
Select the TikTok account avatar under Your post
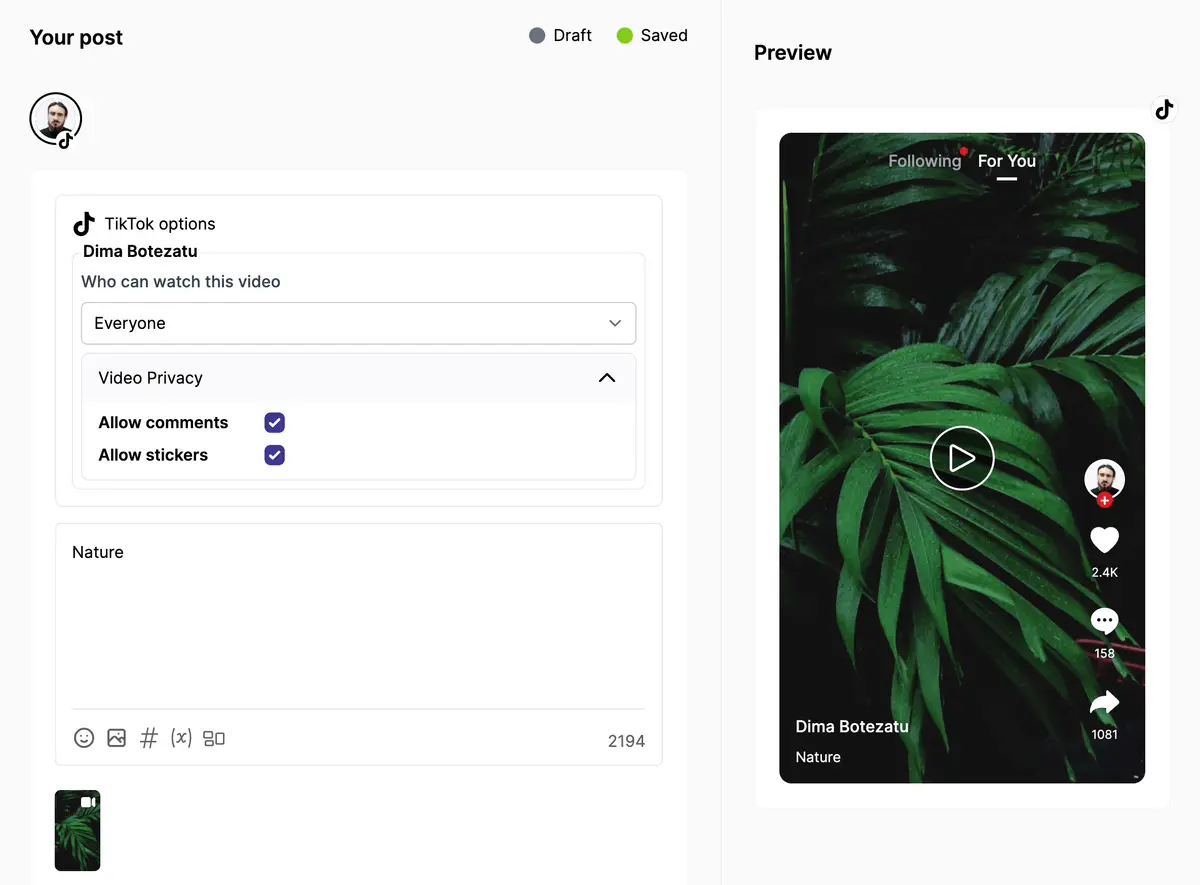coord(56,120)
